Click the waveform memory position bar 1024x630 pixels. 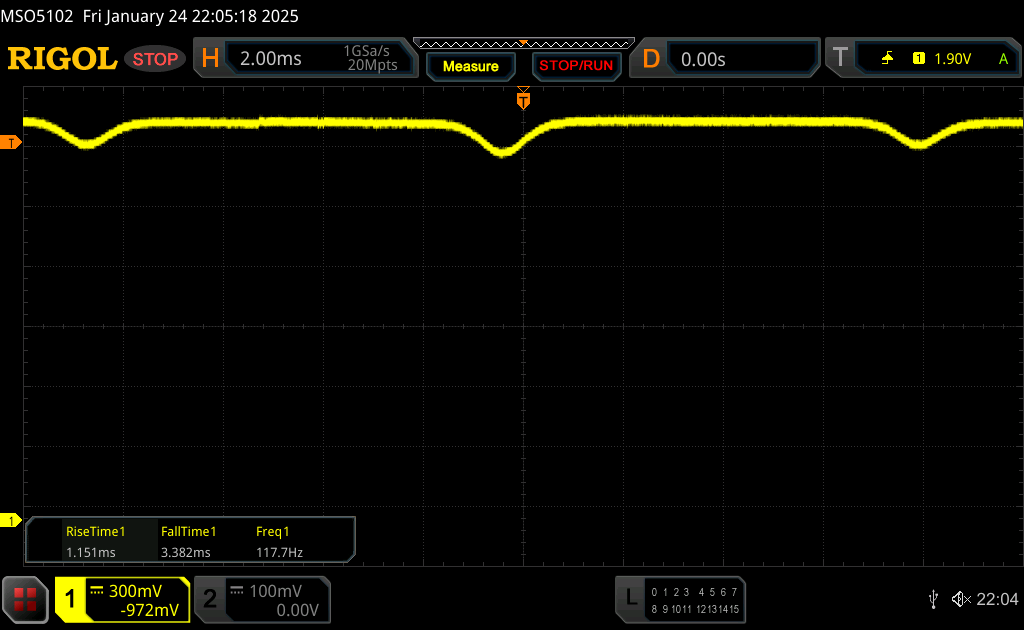click(524, 44)
